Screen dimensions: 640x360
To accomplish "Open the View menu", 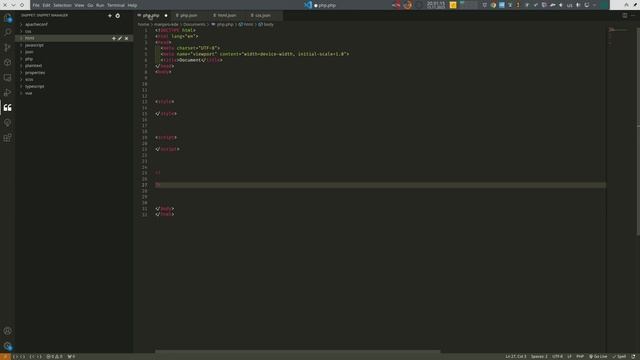I will [79, 5].
